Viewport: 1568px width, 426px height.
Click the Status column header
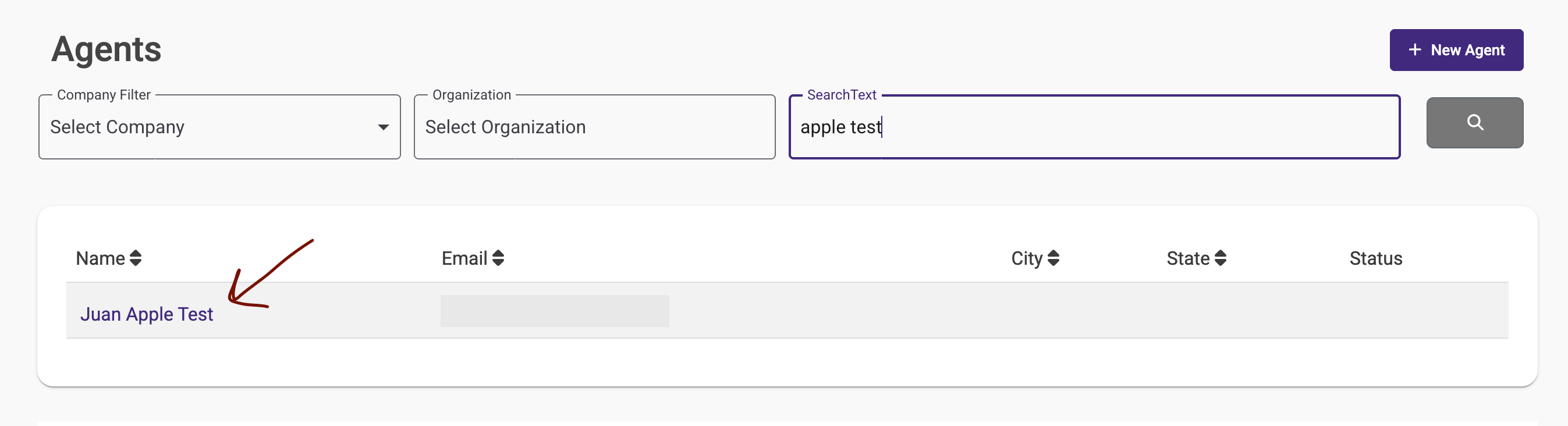tap(1375, 258)
